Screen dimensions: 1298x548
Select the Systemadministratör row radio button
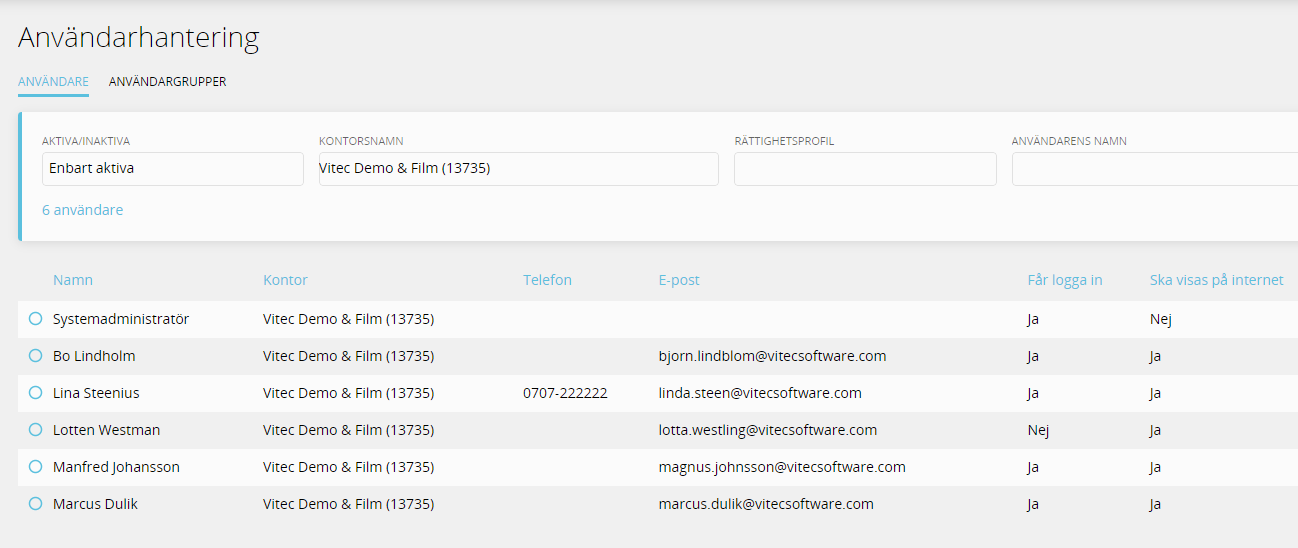(x=35, y=319)
